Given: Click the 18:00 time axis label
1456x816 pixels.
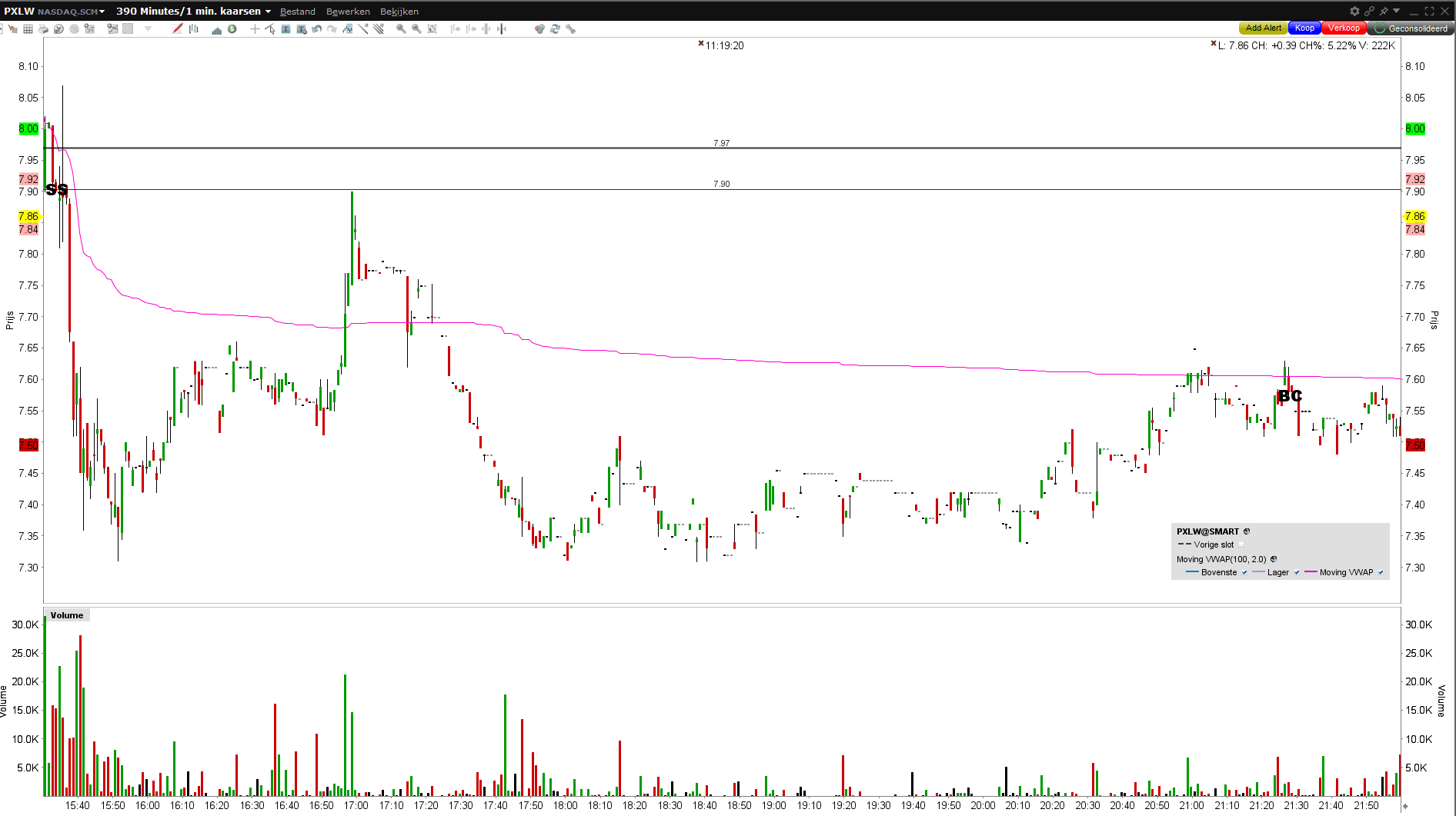Looking at the screenshot, I should [566, 805].
